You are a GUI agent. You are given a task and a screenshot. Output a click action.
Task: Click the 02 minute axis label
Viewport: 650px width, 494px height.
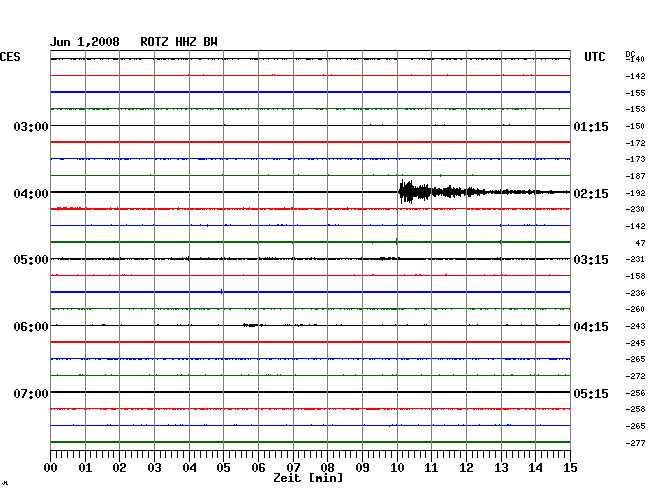click(x=119, y=467)
